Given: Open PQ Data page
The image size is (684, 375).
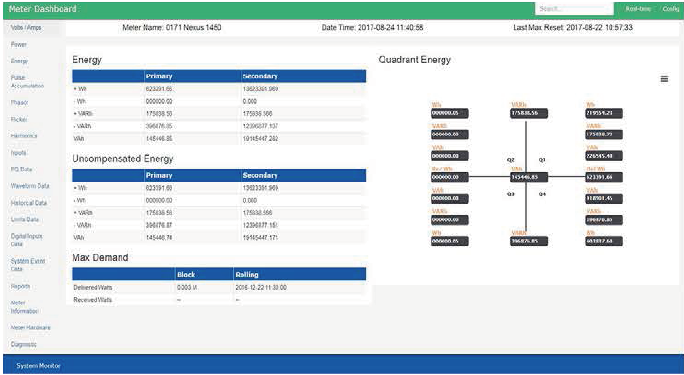Looking at the screenshot, I should (x=21, y=169).
